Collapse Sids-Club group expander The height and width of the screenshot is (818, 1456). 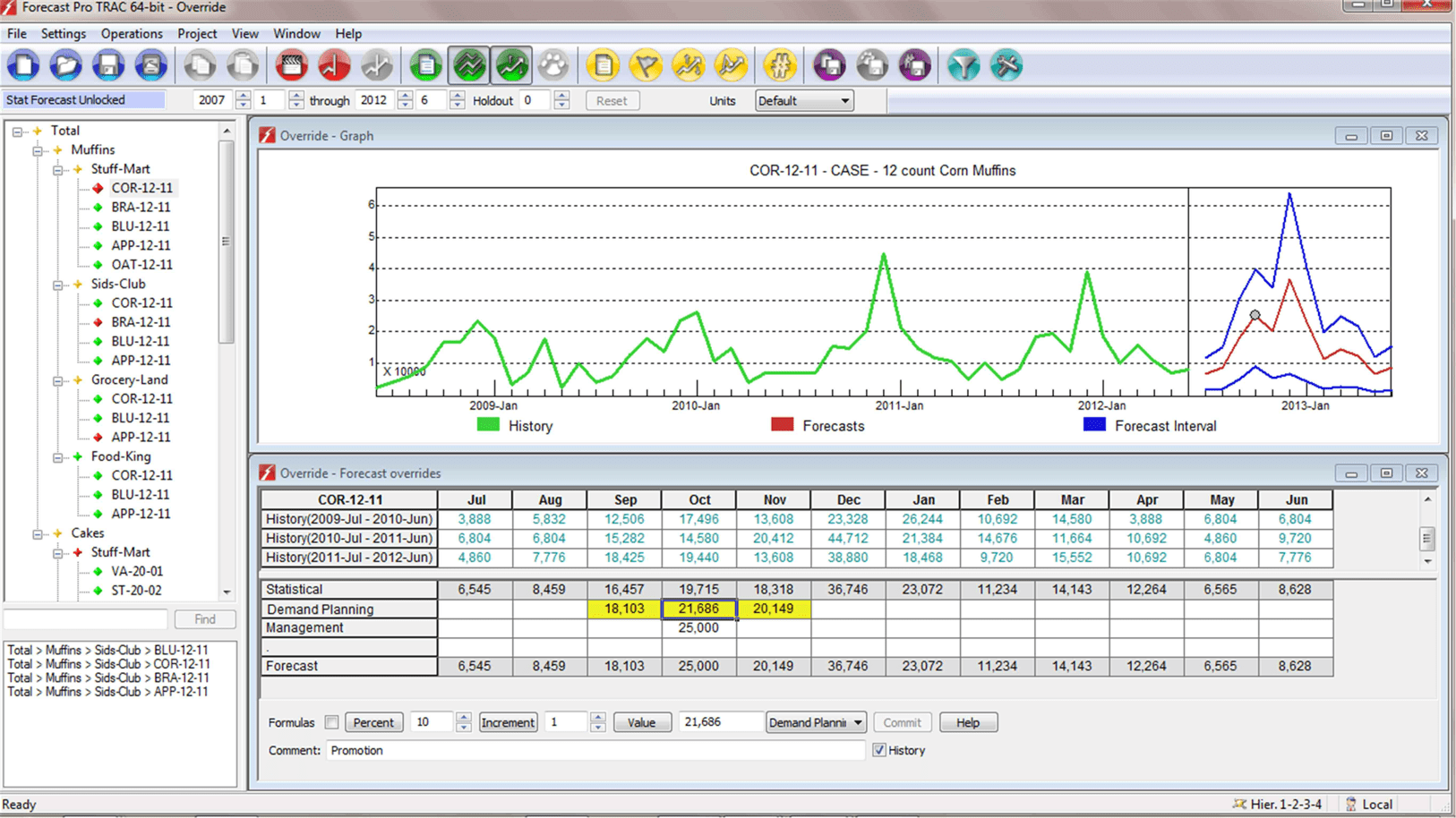pyautogui.click(x=57, y=285)
